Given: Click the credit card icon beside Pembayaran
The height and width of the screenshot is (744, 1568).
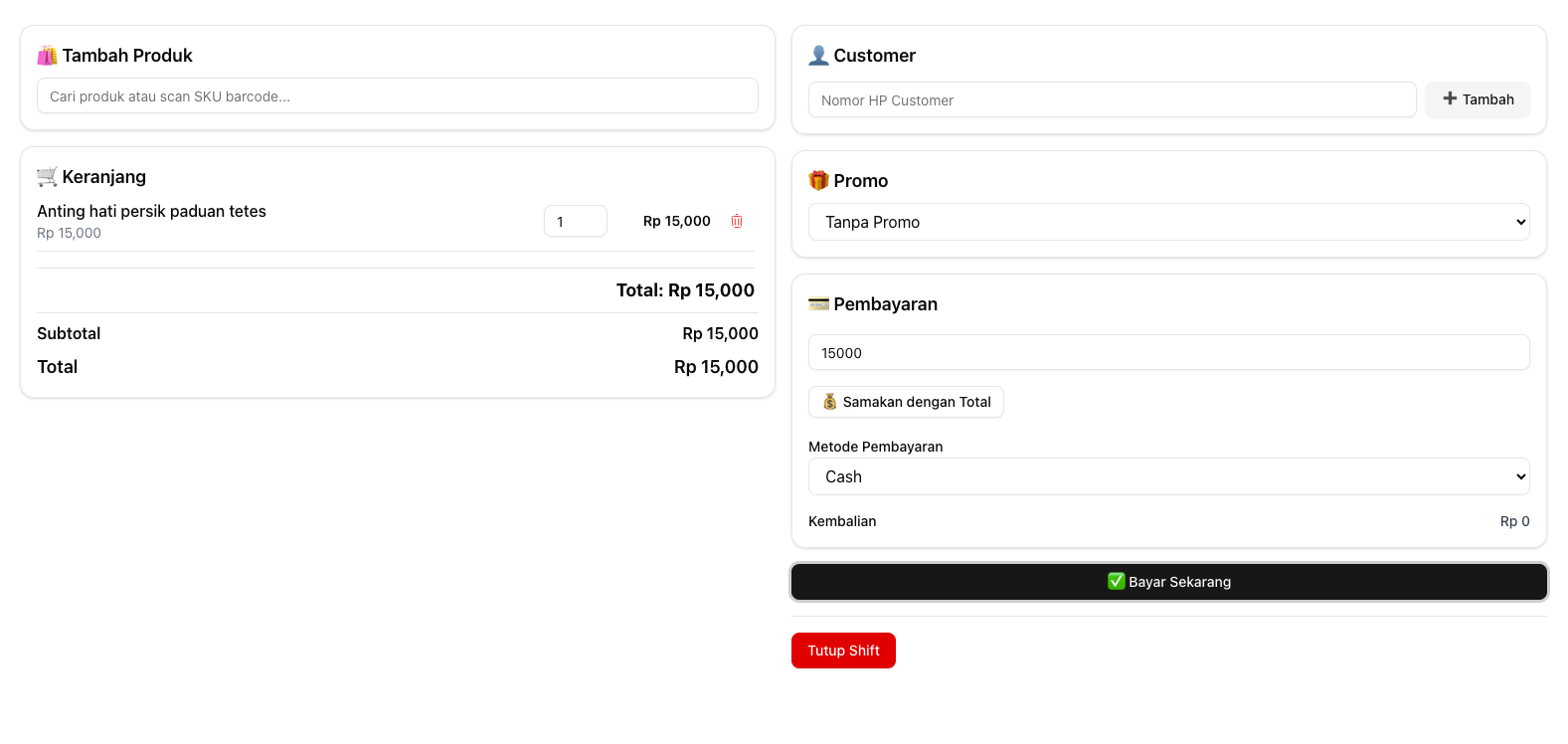Looking at the screenshot, I should click(818, 304).
